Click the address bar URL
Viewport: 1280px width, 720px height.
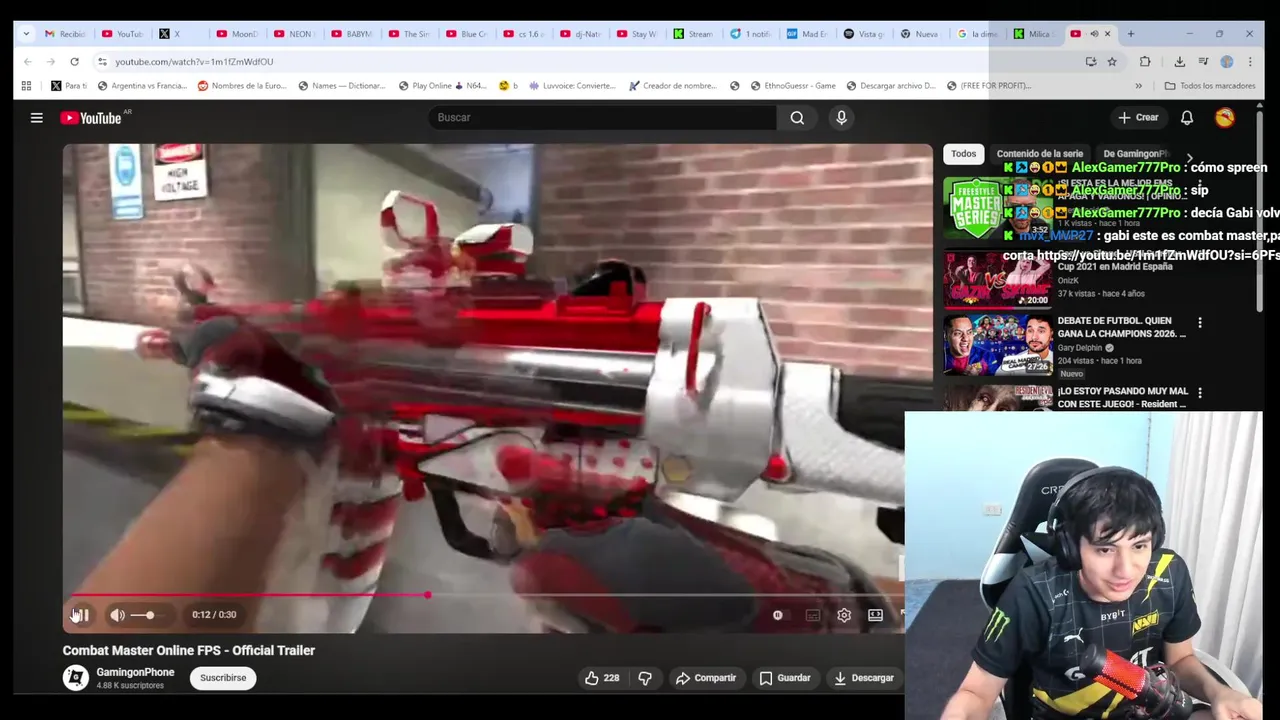point(194,62)
